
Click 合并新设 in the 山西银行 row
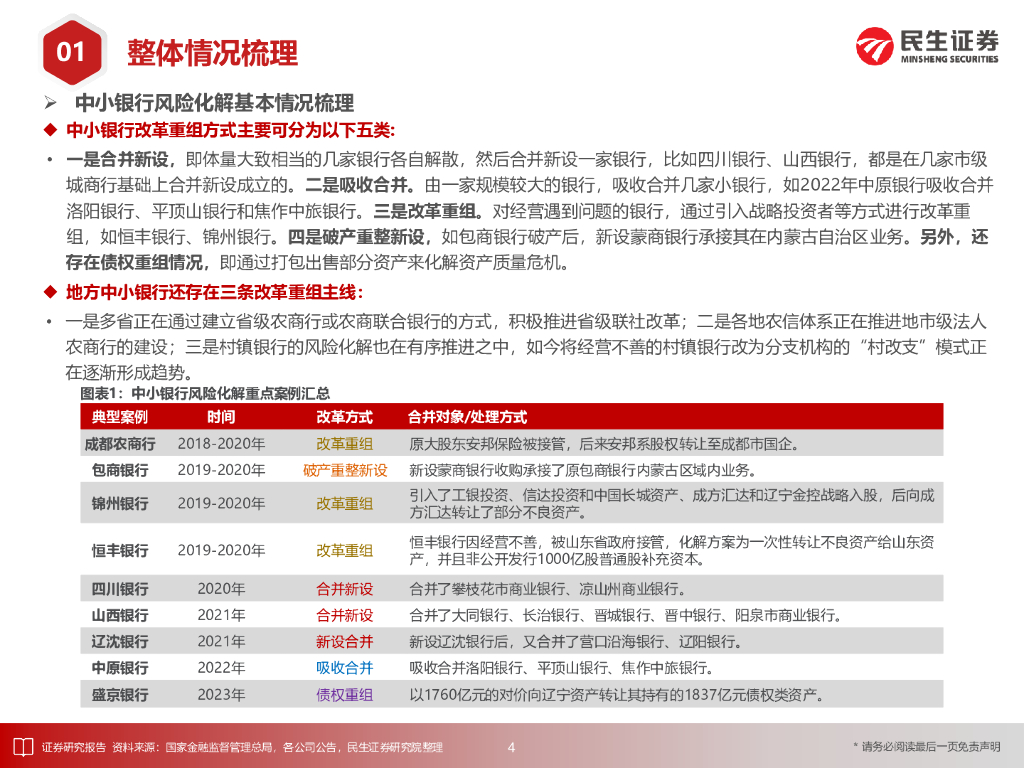[x=344, y=615]
